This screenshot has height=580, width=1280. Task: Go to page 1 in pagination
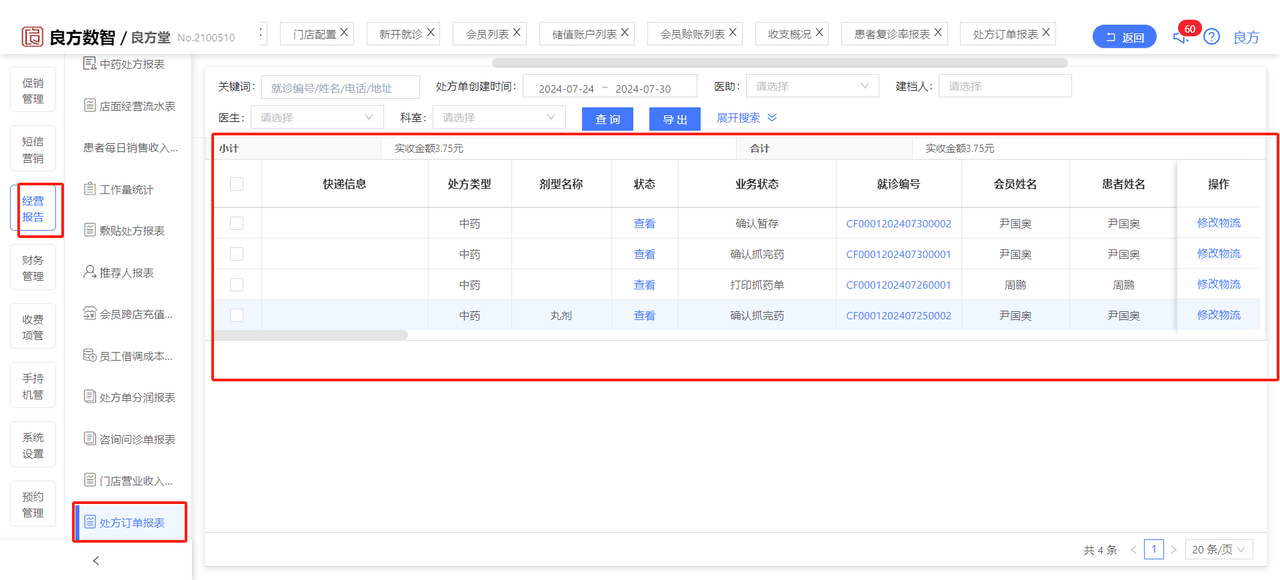click(x=1154, y=550)
